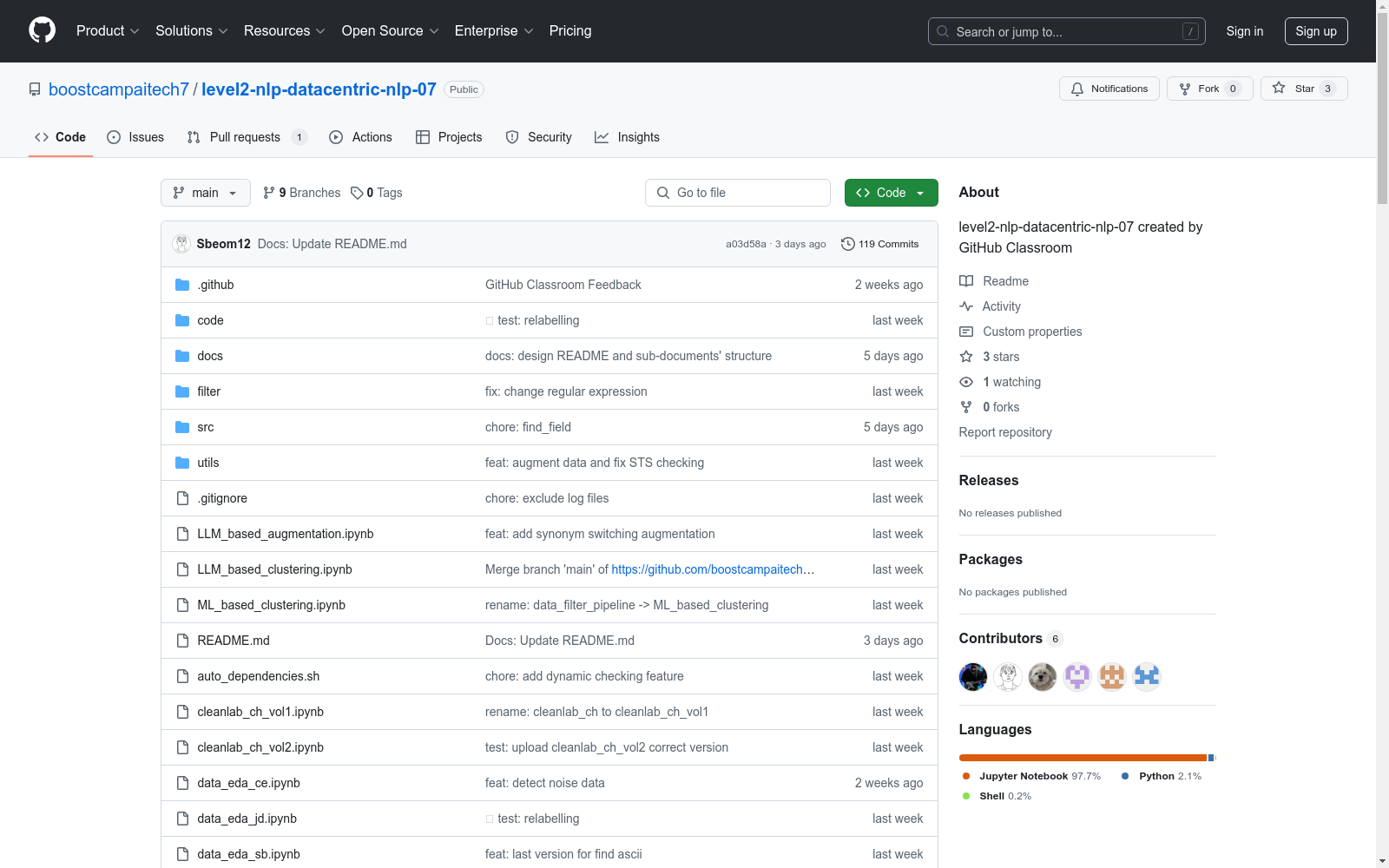
Task: Expand the Open Source menu
Action: [x=391, y=31]
